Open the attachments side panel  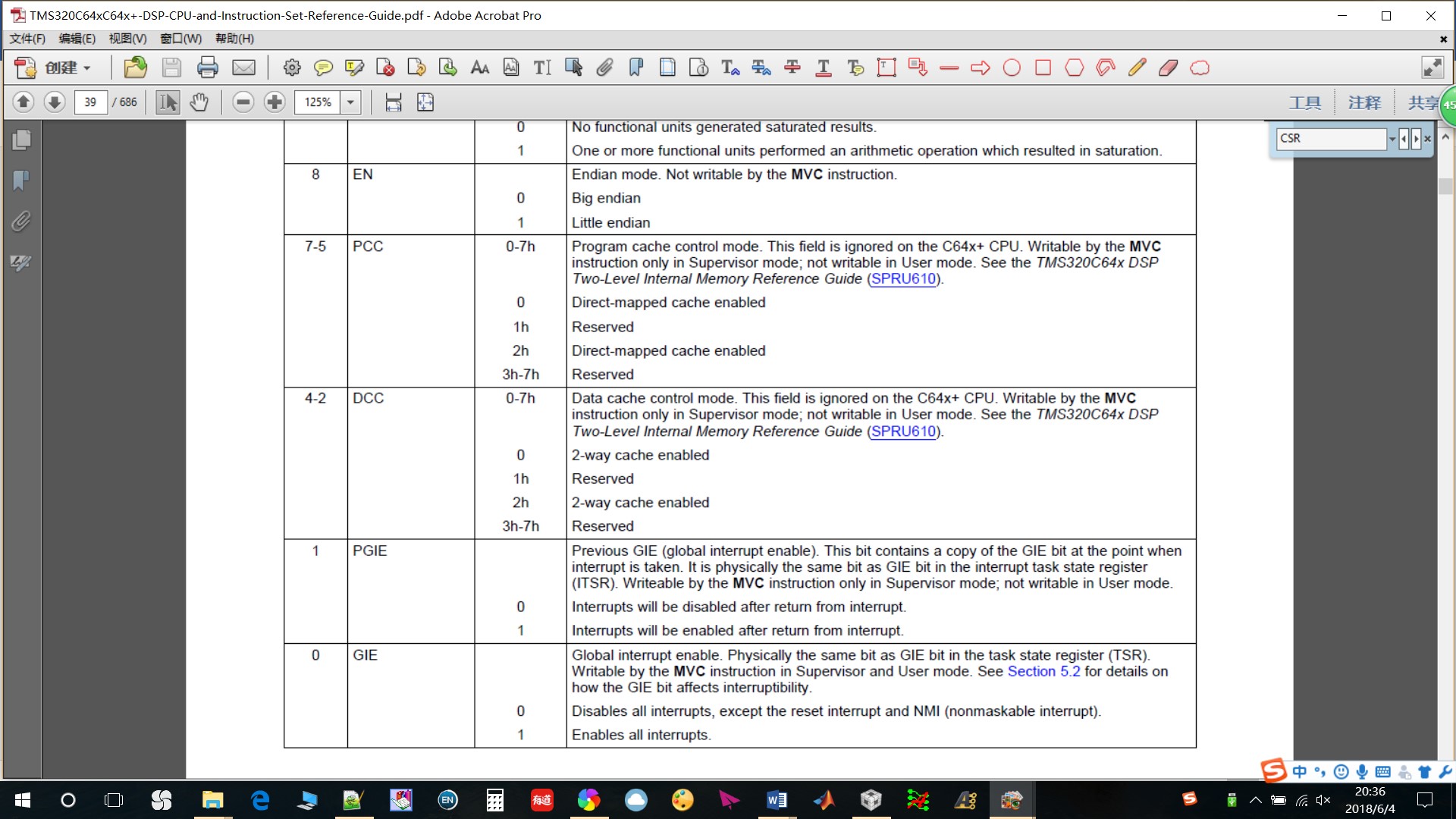click(21, 221)
